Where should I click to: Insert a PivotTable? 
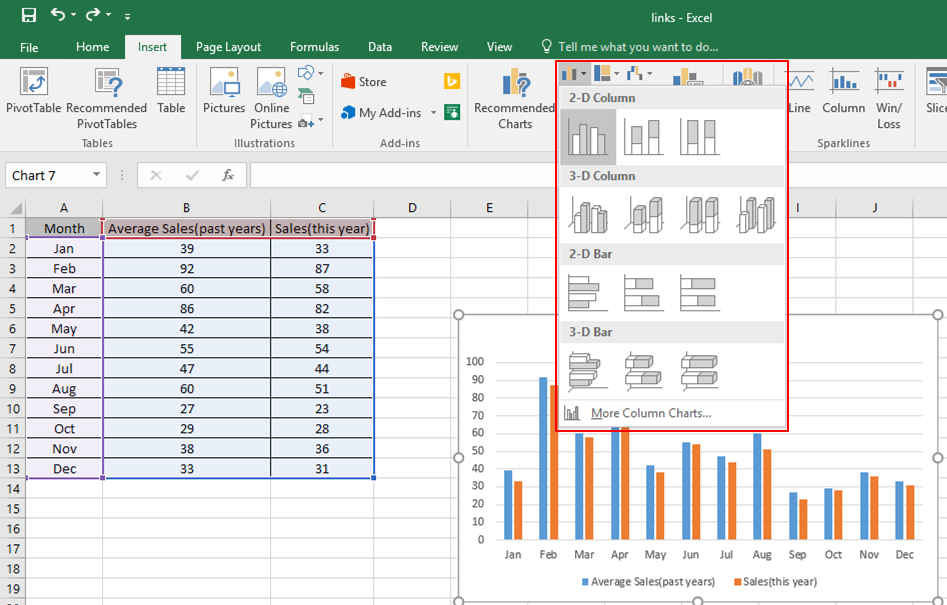coord(34,91)
